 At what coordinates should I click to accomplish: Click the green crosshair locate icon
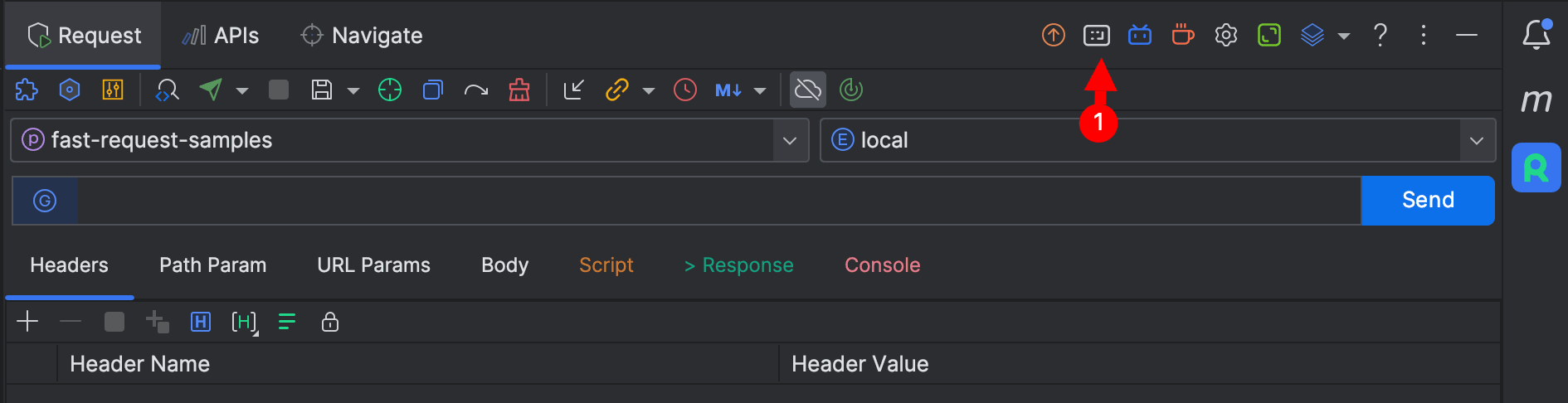[389, 90]
